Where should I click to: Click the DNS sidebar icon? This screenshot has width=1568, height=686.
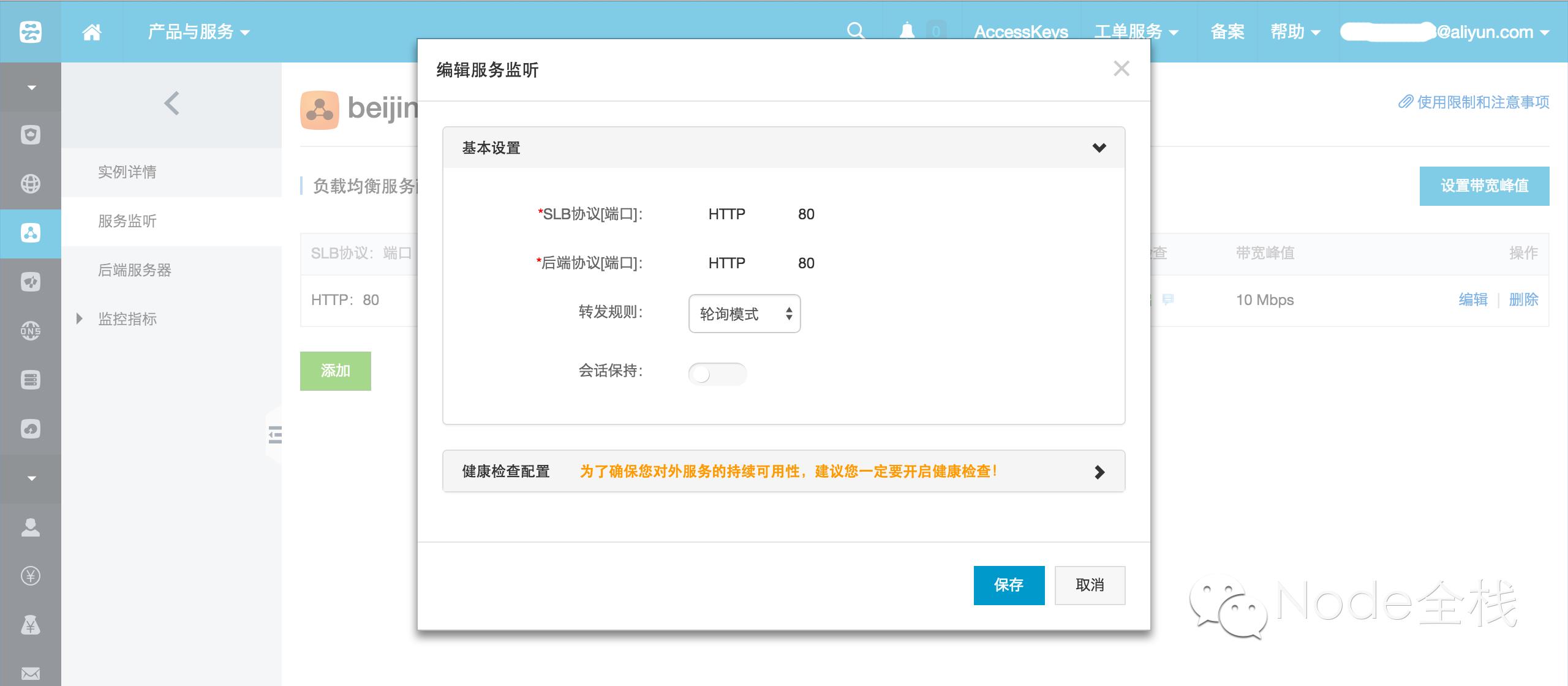click(x=30, y=330)
